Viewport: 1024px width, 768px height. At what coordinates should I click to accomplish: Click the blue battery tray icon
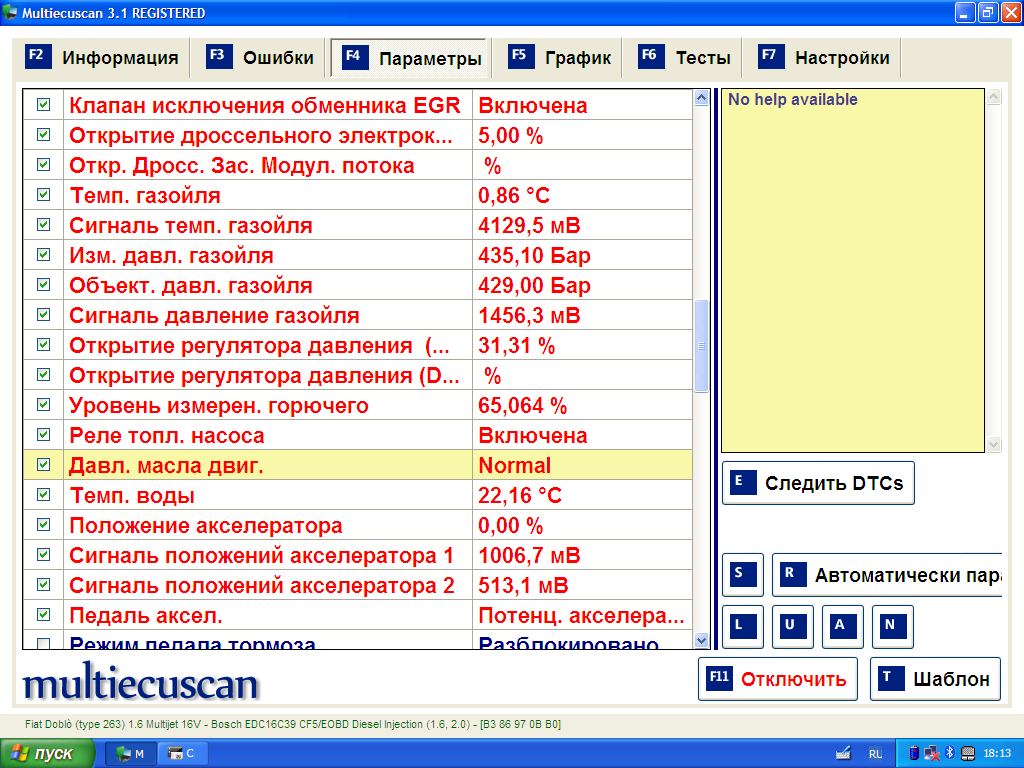914,754
